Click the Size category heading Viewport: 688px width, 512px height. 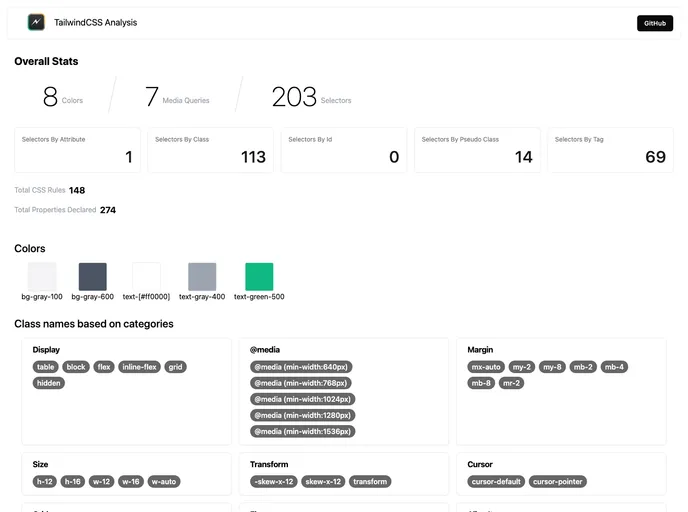point(40,464)
